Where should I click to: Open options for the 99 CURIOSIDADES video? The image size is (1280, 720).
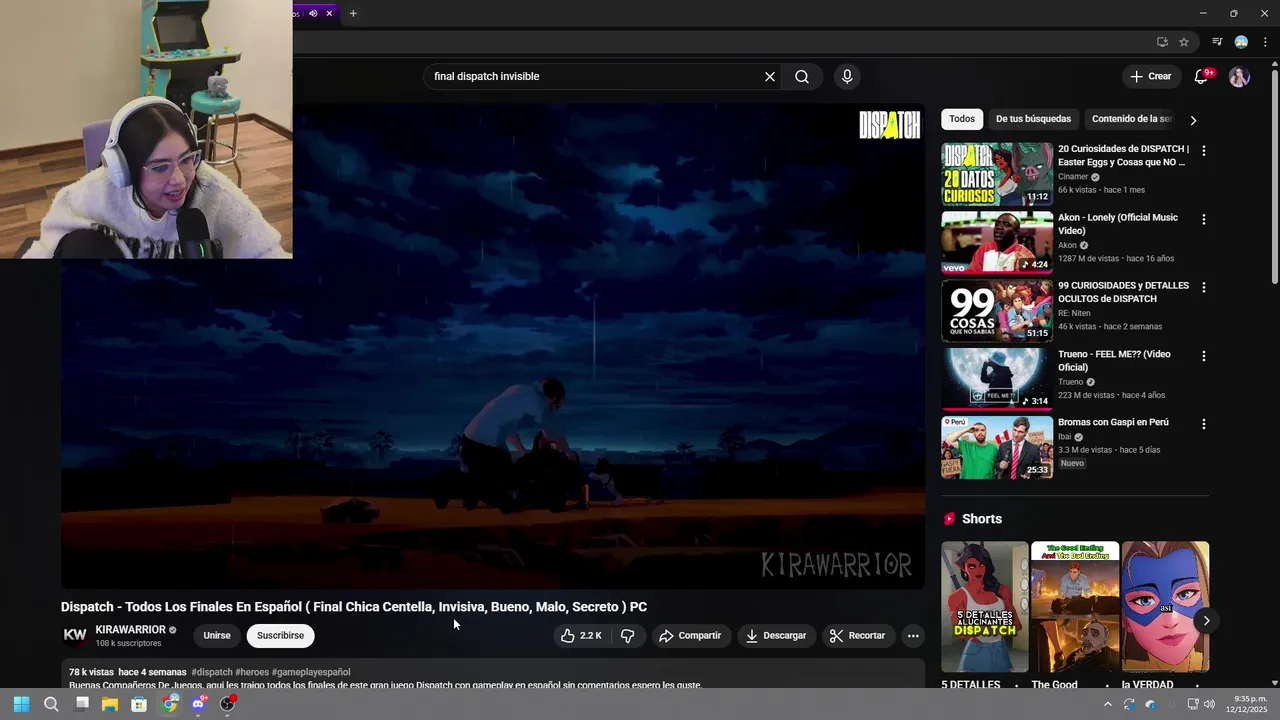[1203, 287]
